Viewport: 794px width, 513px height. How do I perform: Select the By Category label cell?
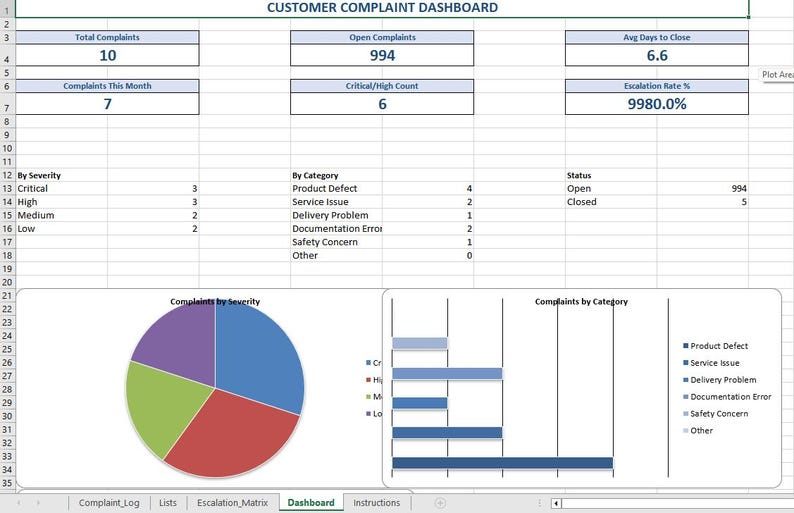coord(336,175)
